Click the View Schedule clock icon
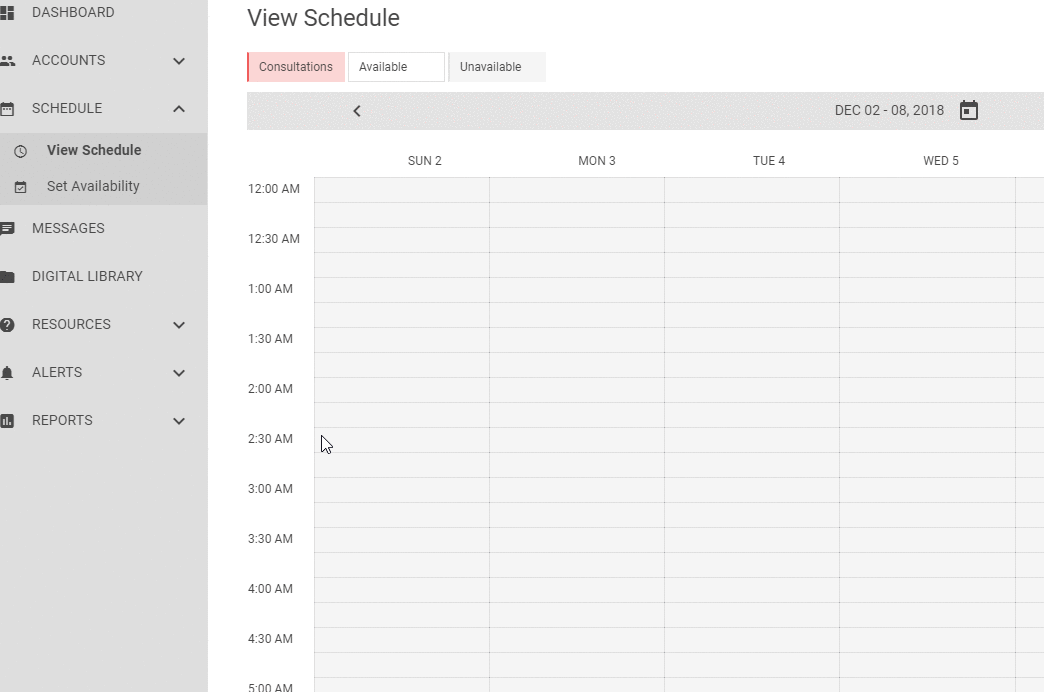This screenshot has width=1044, height=692. coord(20,151)
